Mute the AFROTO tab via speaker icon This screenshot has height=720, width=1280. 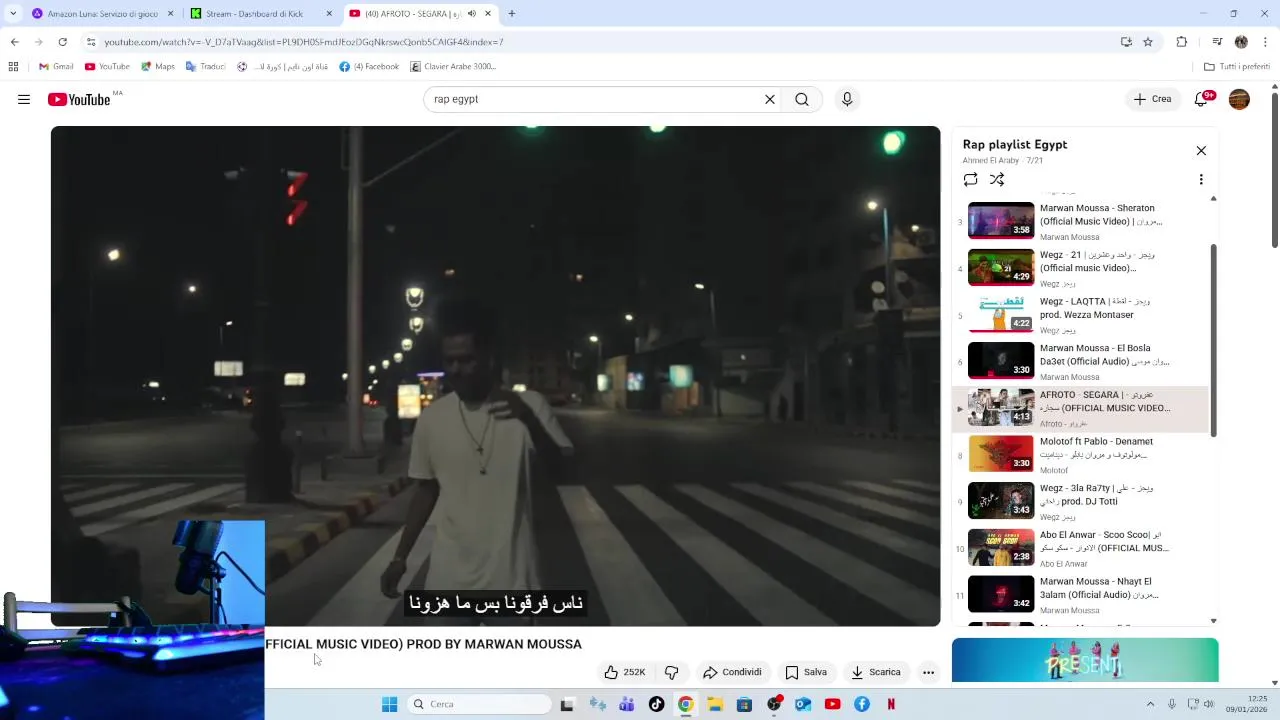[x=472, y=14]
